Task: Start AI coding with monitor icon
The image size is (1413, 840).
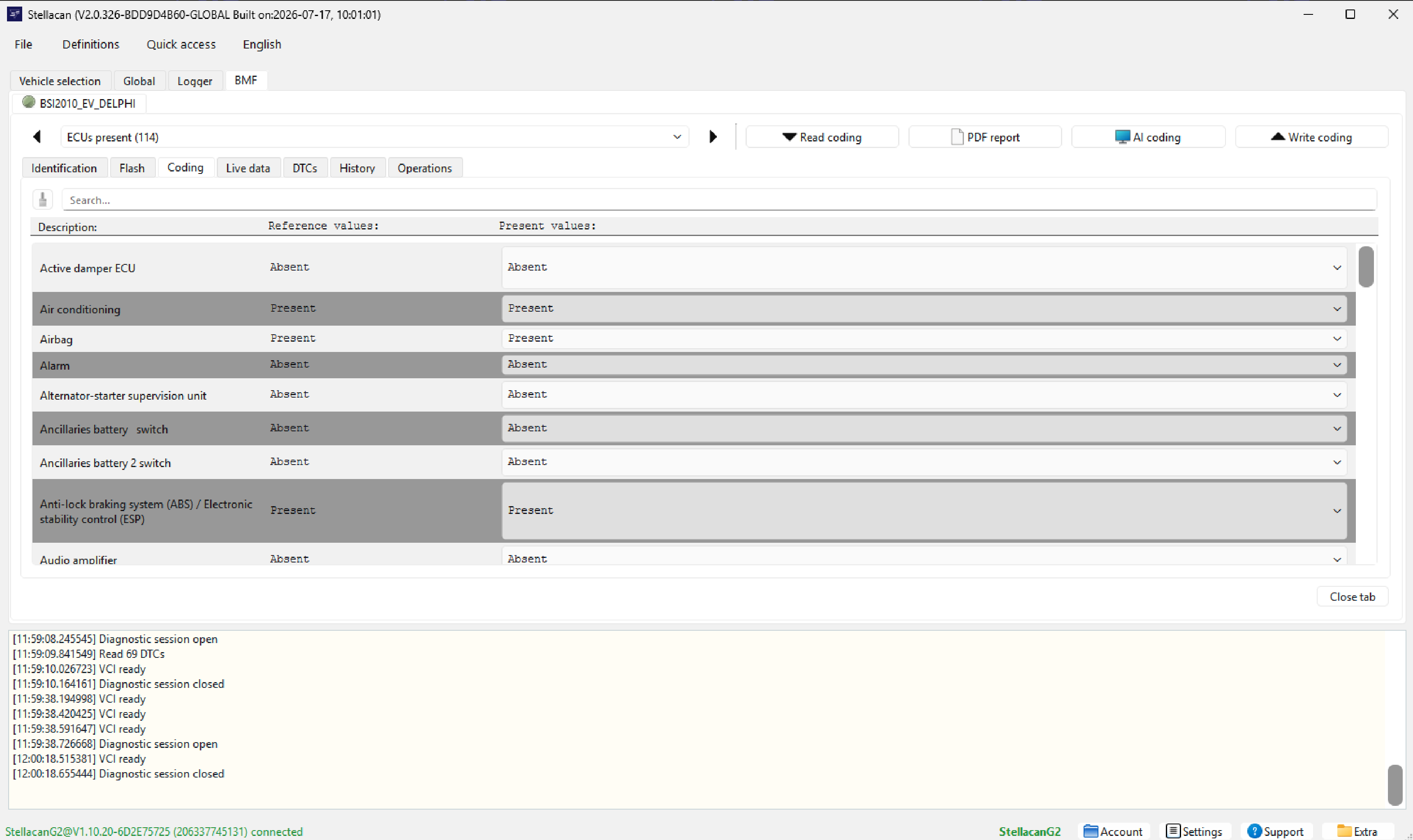Action: (1148, 137)
